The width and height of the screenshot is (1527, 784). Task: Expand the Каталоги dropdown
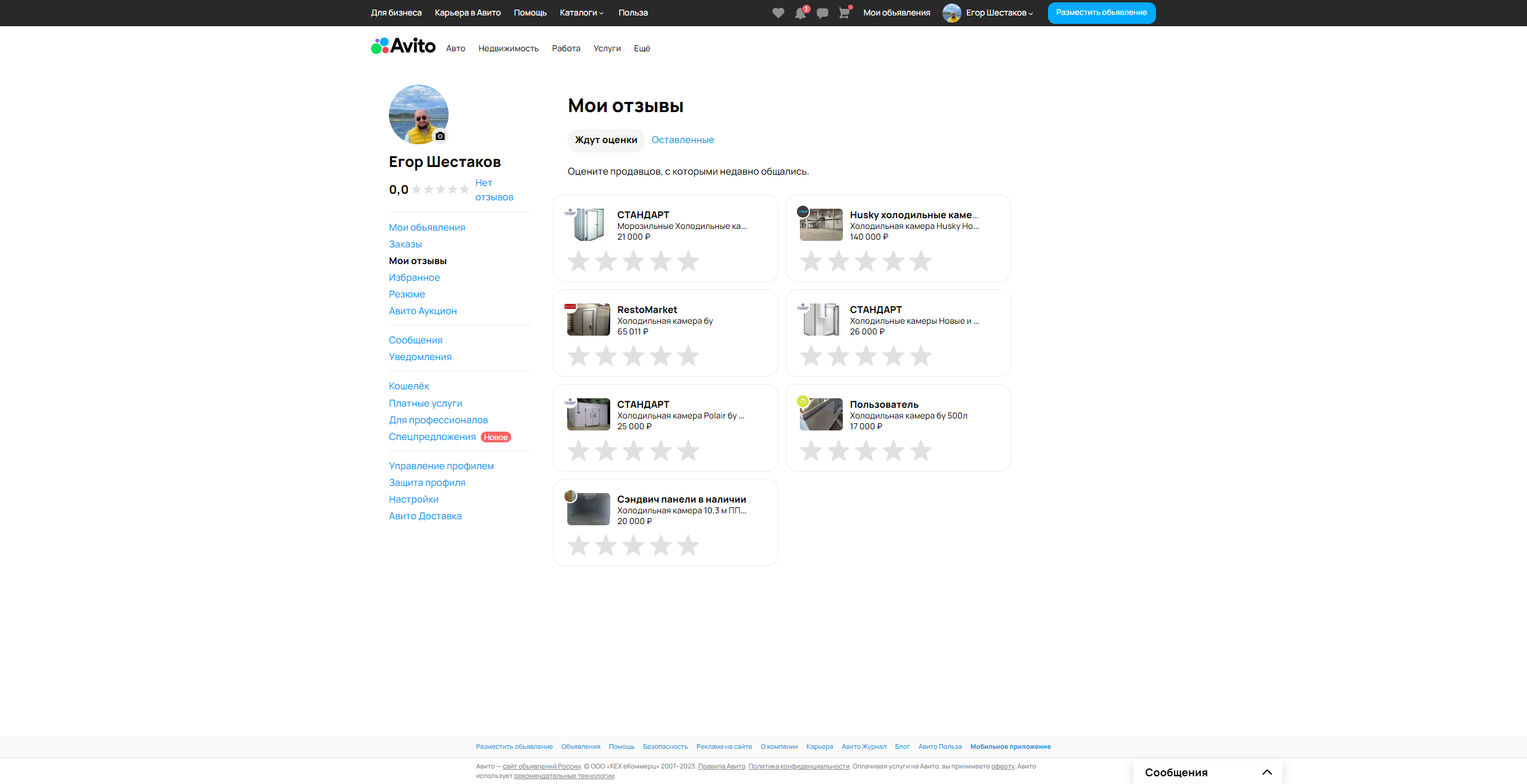click(x=582, y=13)
